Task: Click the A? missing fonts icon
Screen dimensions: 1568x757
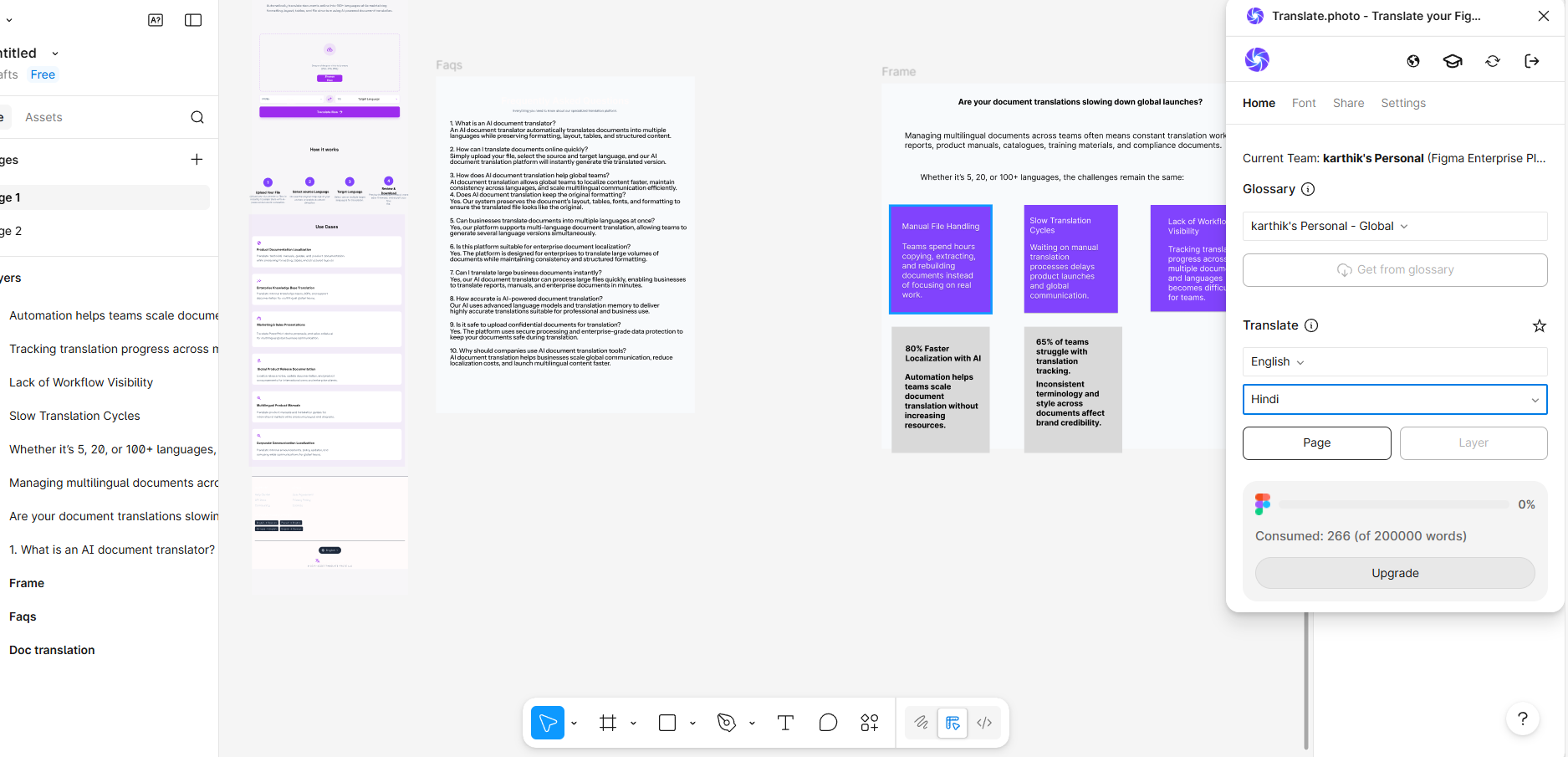Action: click(x=156, y=20)
